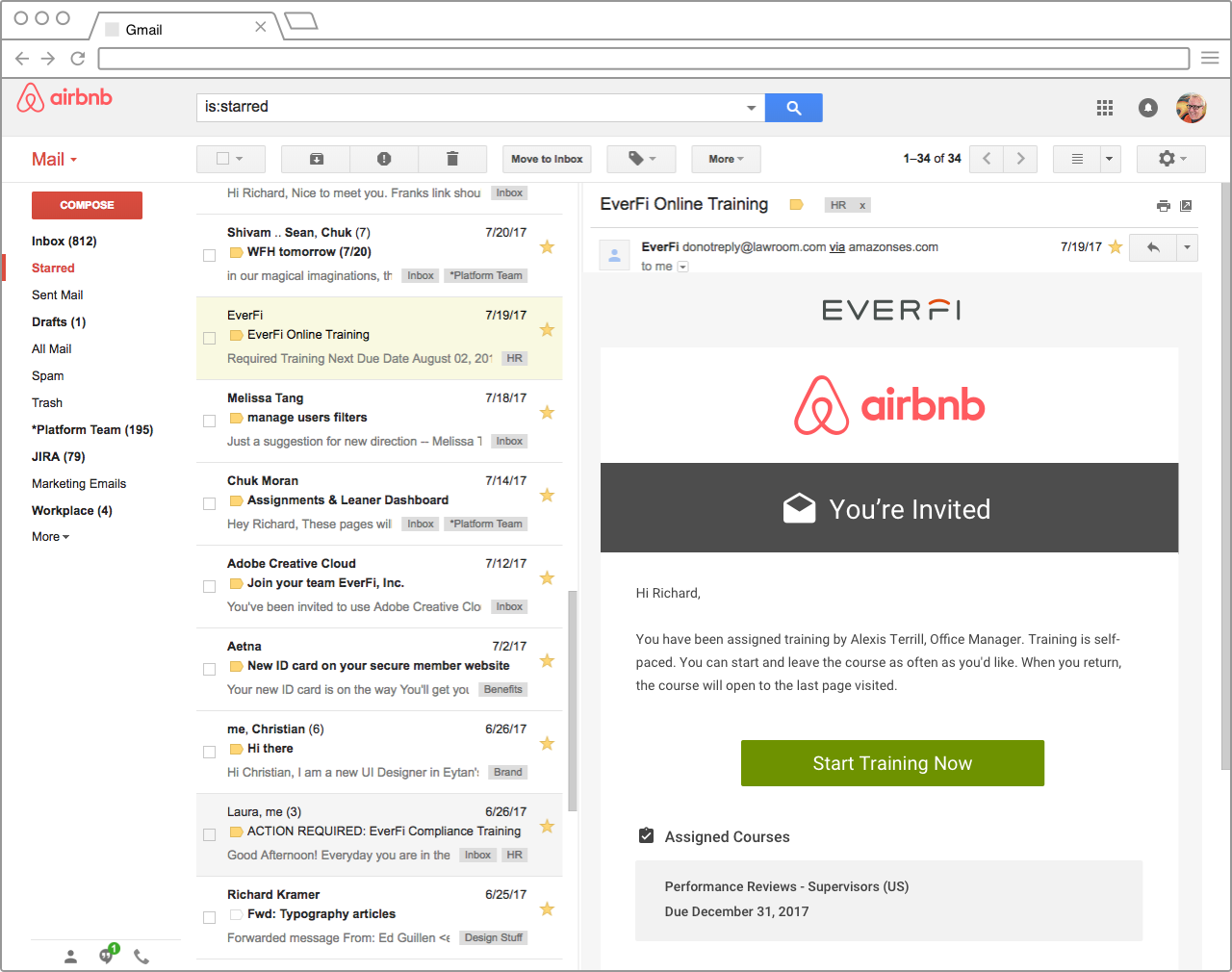
Task: Open the Labels tag dropdown
Action: [x=642, y=159]
